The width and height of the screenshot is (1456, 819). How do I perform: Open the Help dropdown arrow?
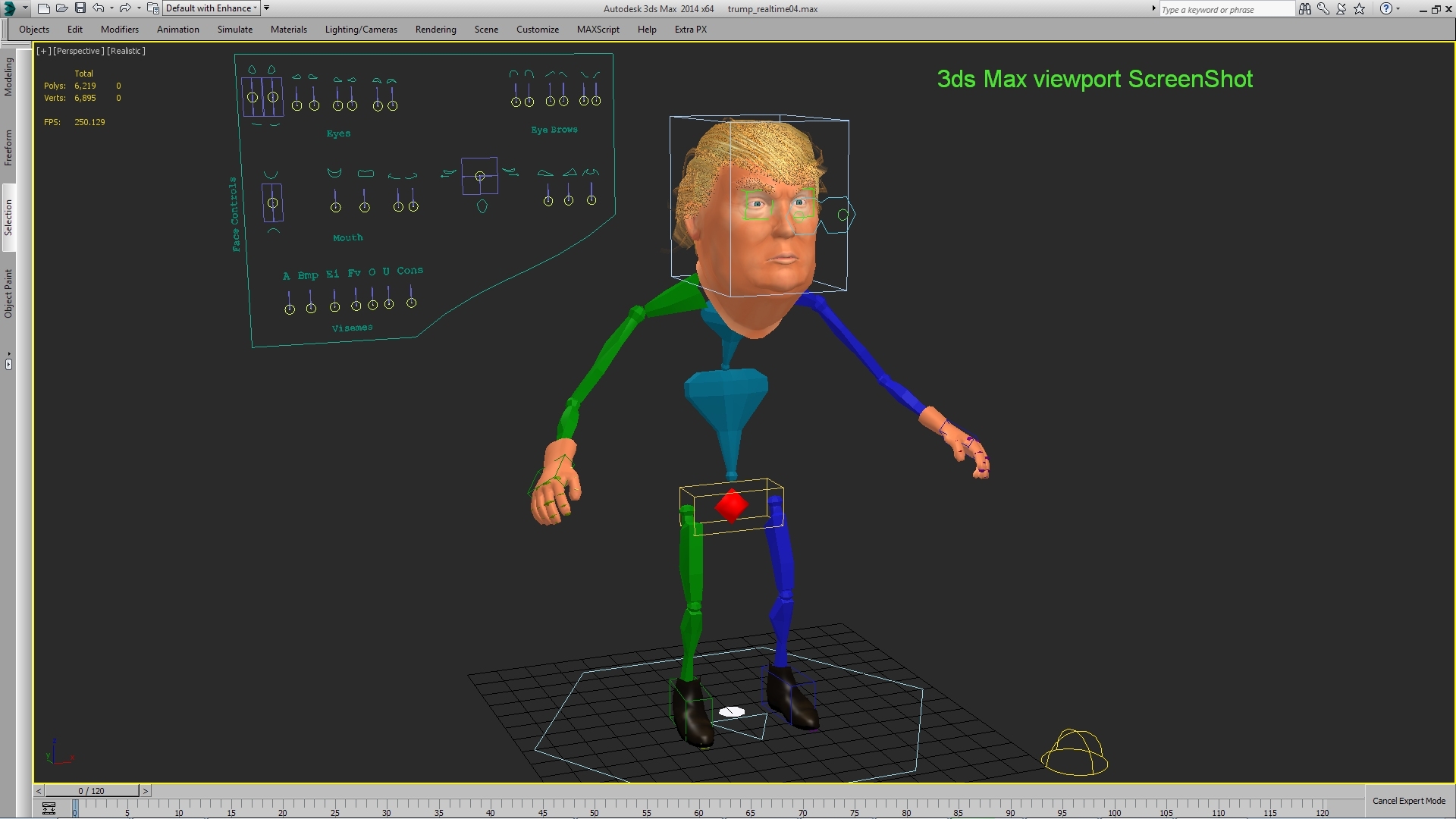[x=1399, y=9]
